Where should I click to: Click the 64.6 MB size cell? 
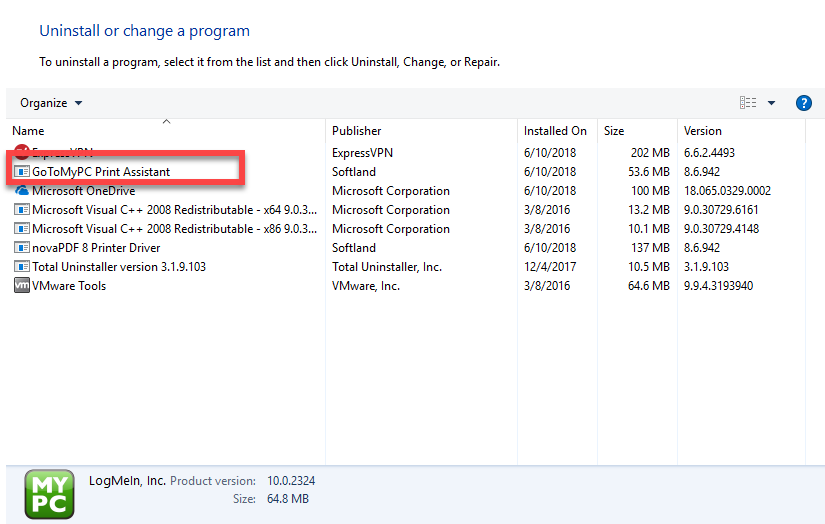[648, 285]
